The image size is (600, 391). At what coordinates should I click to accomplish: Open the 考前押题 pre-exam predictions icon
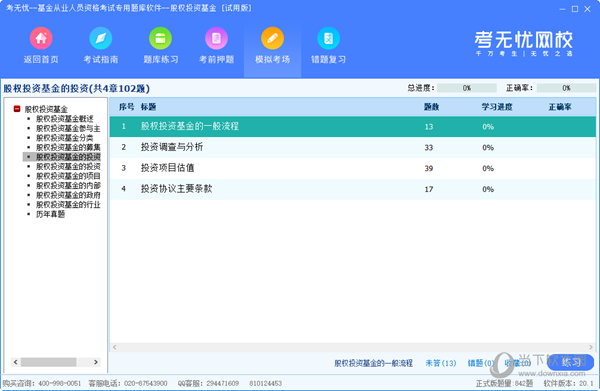tap(217, 38)
